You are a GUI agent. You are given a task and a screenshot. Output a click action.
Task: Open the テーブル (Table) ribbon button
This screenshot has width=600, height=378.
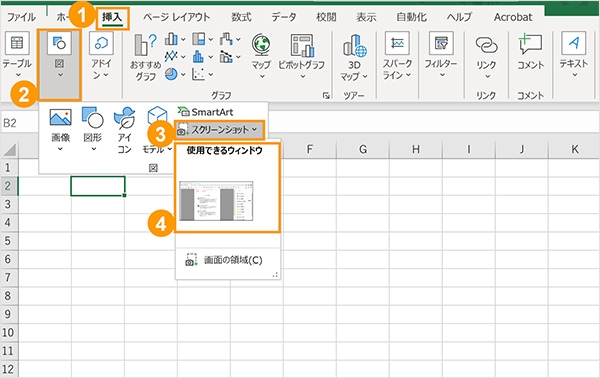[17, 55]
